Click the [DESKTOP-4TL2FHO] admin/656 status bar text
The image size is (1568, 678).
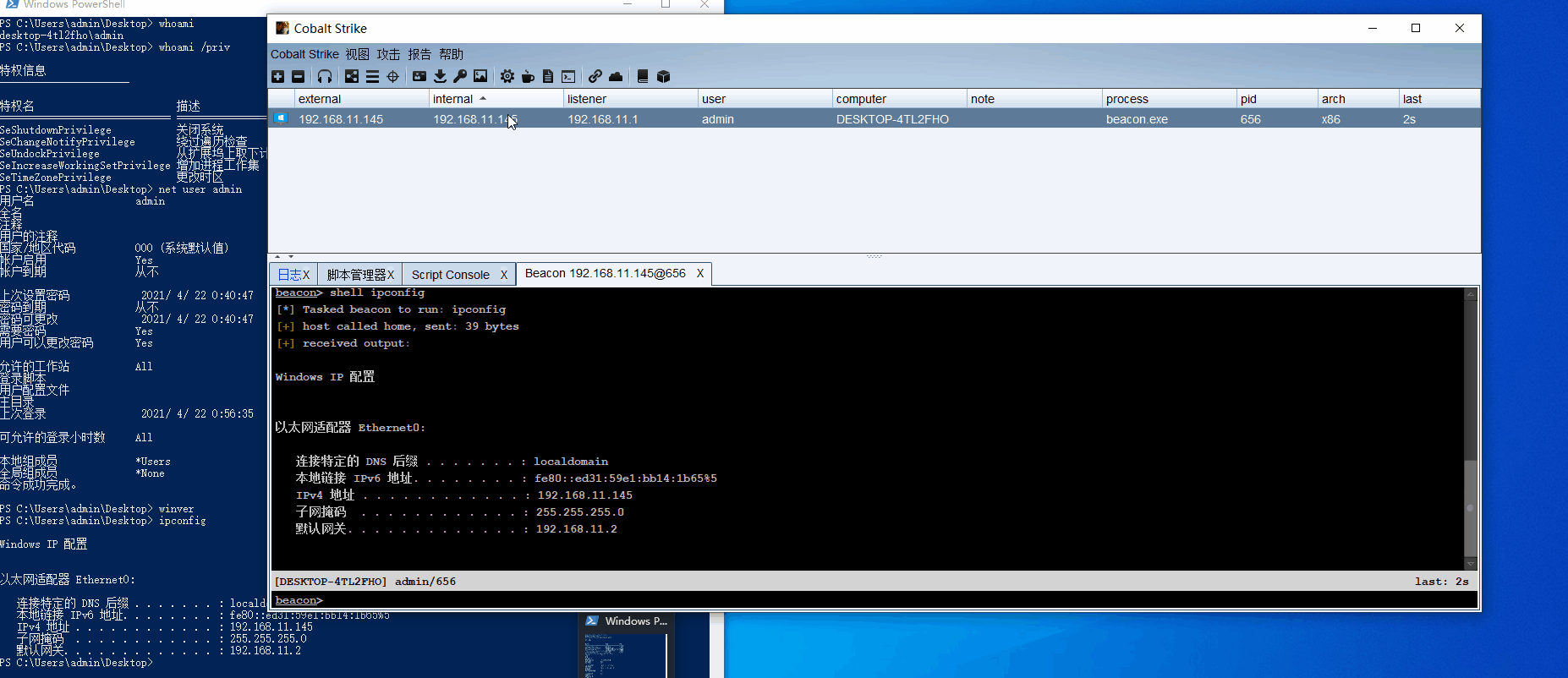(365, 582)
